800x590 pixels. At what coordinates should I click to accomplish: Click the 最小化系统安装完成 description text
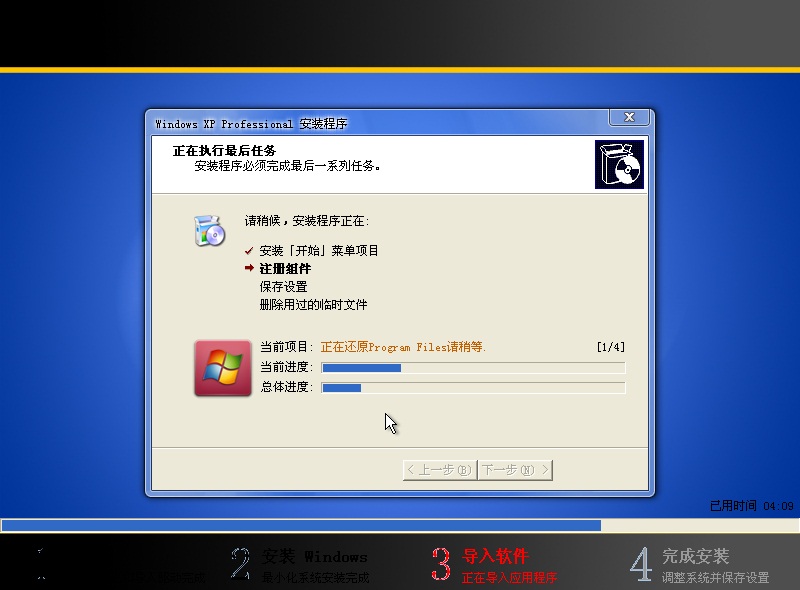[315, 578]
